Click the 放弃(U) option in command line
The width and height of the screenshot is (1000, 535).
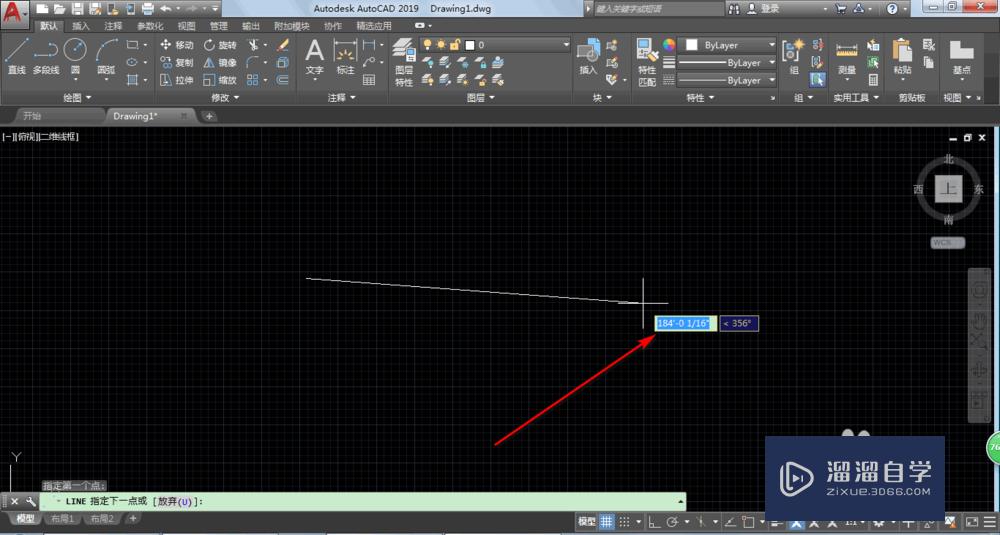pyautogui.click(x=174, y=502)
